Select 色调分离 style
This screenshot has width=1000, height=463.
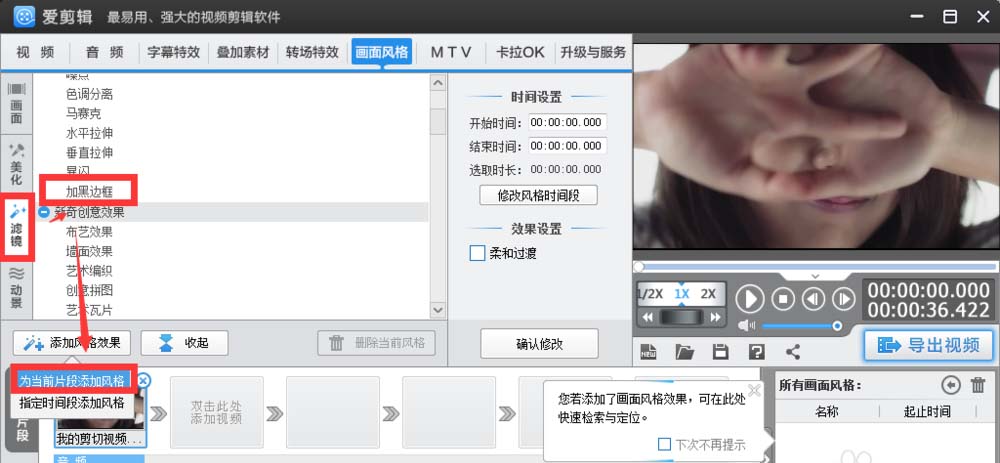pos(89,94)
